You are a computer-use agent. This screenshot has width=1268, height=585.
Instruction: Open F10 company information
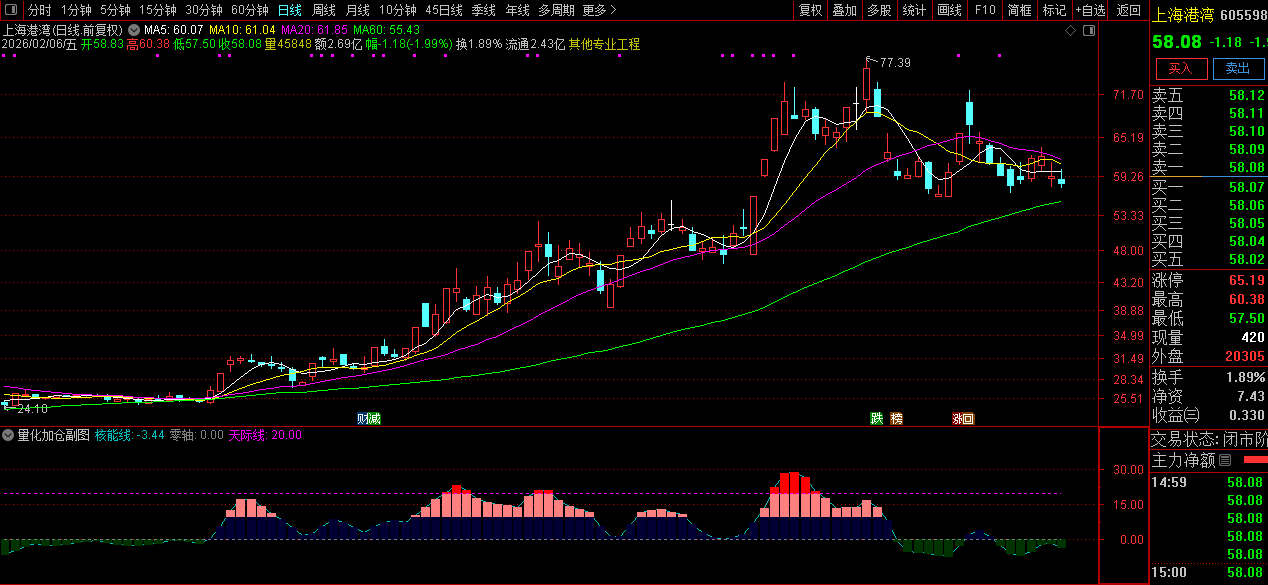coord(984,10)
